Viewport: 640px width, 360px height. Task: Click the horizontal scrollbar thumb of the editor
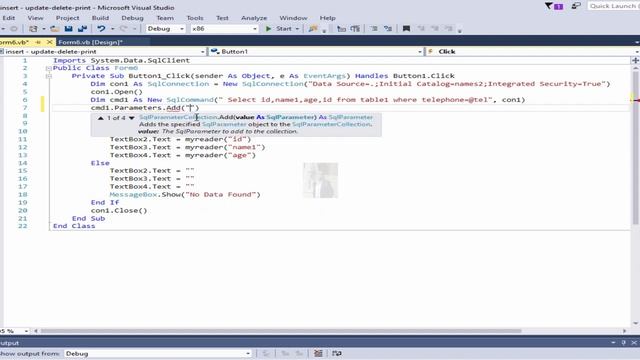[x=281, y=331]
